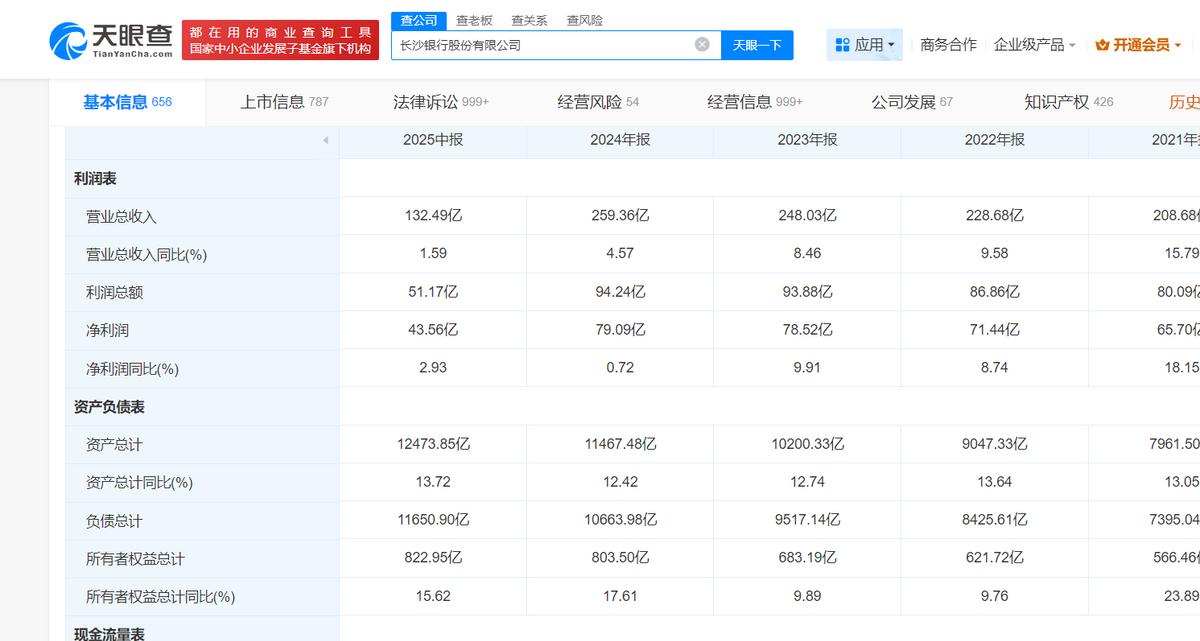
Task: Select the 查关系 search tab
Action: coord(529,20)
